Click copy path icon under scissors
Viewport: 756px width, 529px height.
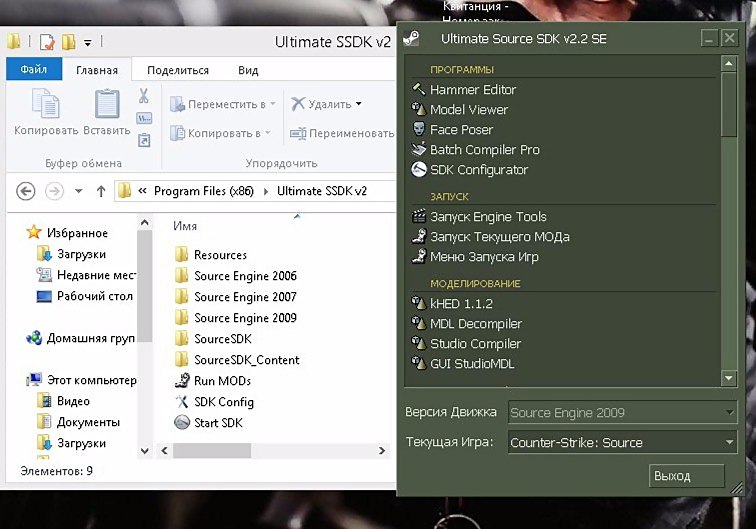tap(144, 118)
